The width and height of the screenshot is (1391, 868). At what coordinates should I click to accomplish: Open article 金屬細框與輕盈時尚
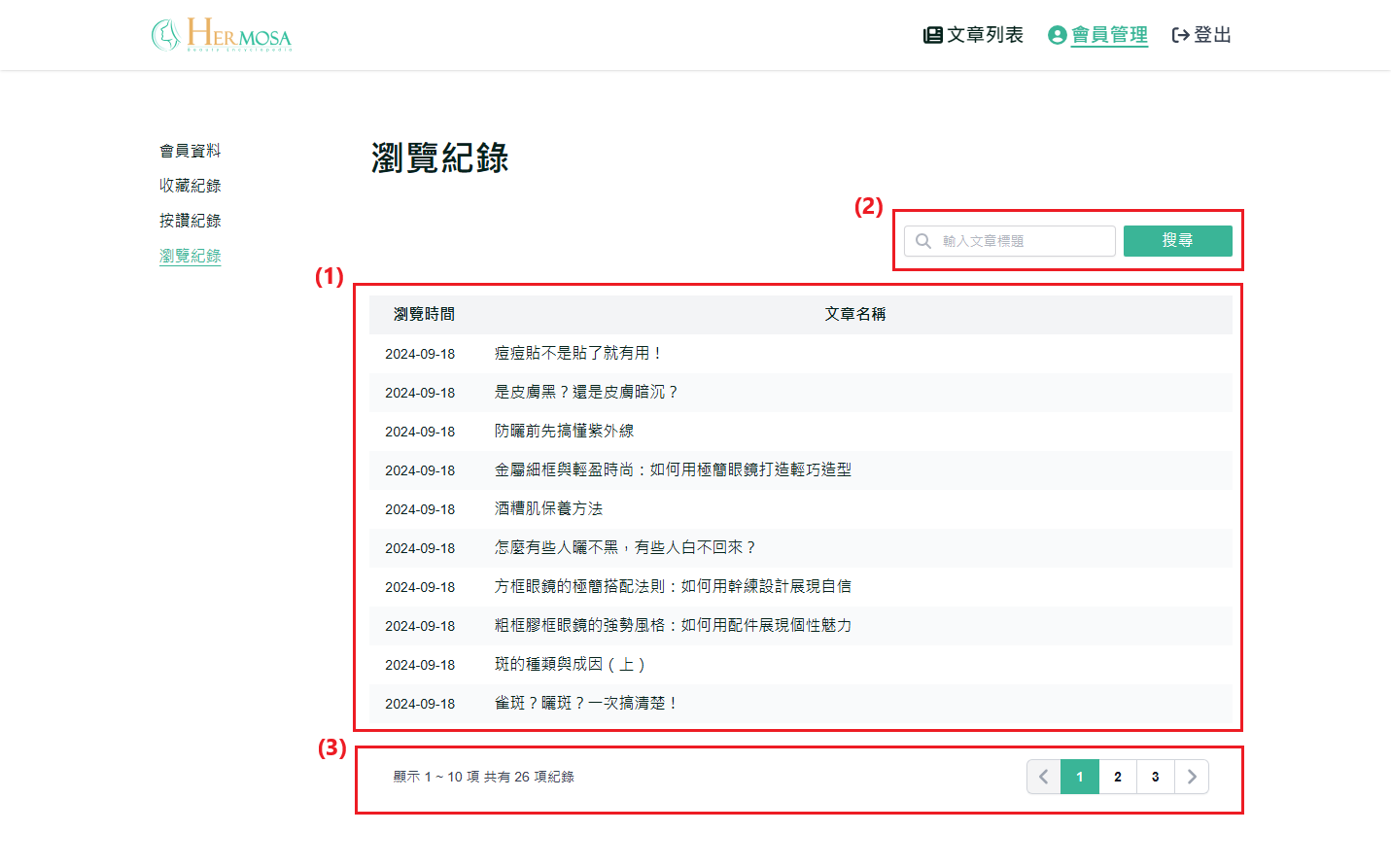[x=673, y=469]
